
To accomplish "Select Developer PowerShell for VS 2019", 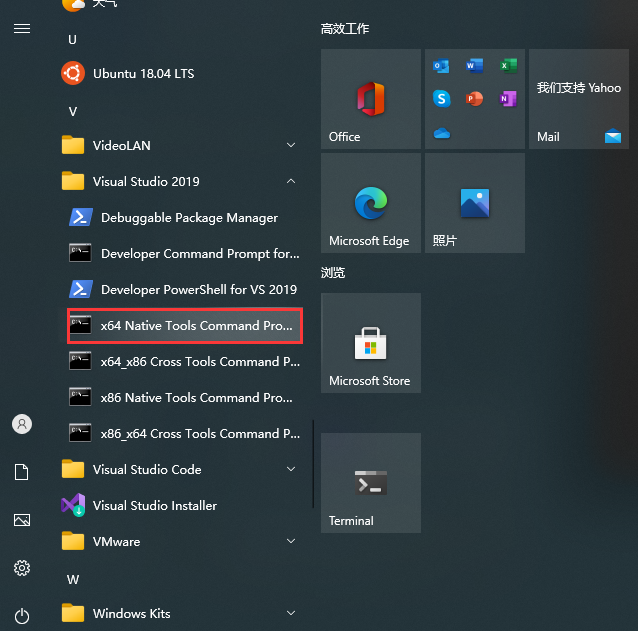I will point(185,290).
